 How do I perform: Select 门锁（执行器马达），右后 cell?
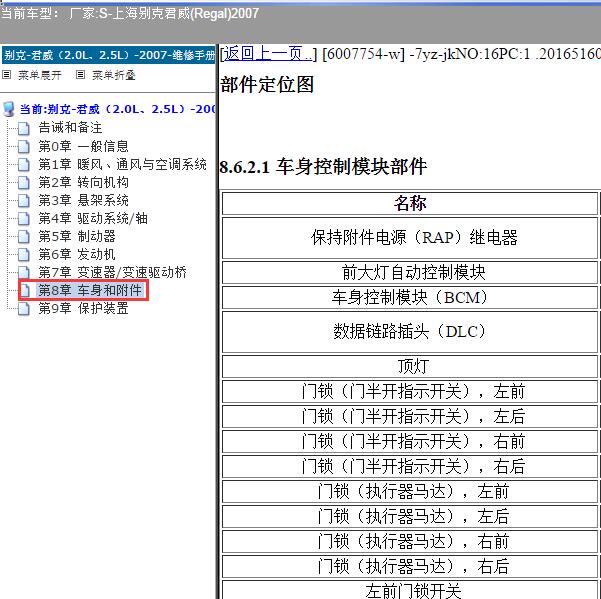(x=410, y=566)
